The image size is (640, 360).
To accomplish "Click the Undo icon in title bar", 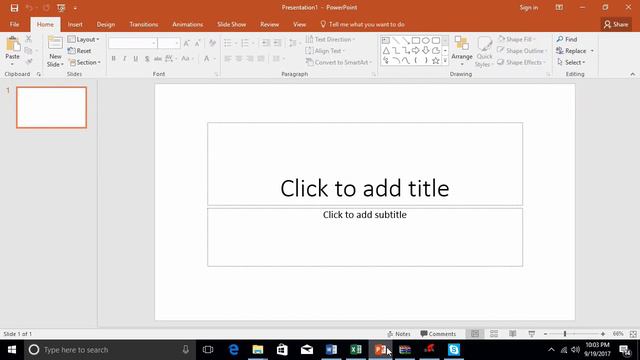I will coord(29,8).
